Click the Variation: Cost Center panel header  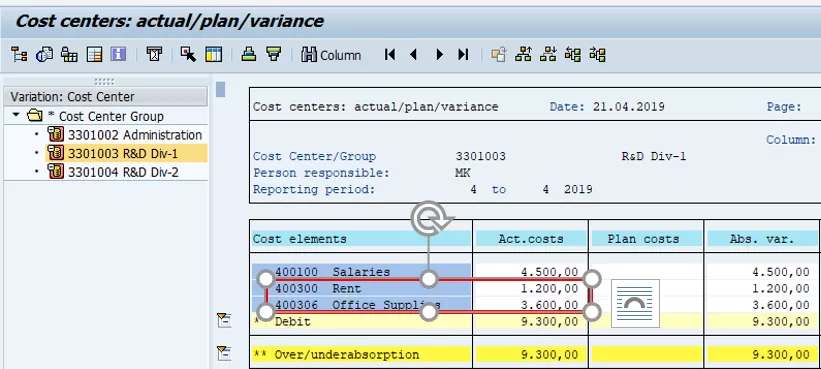click(106, 97)
